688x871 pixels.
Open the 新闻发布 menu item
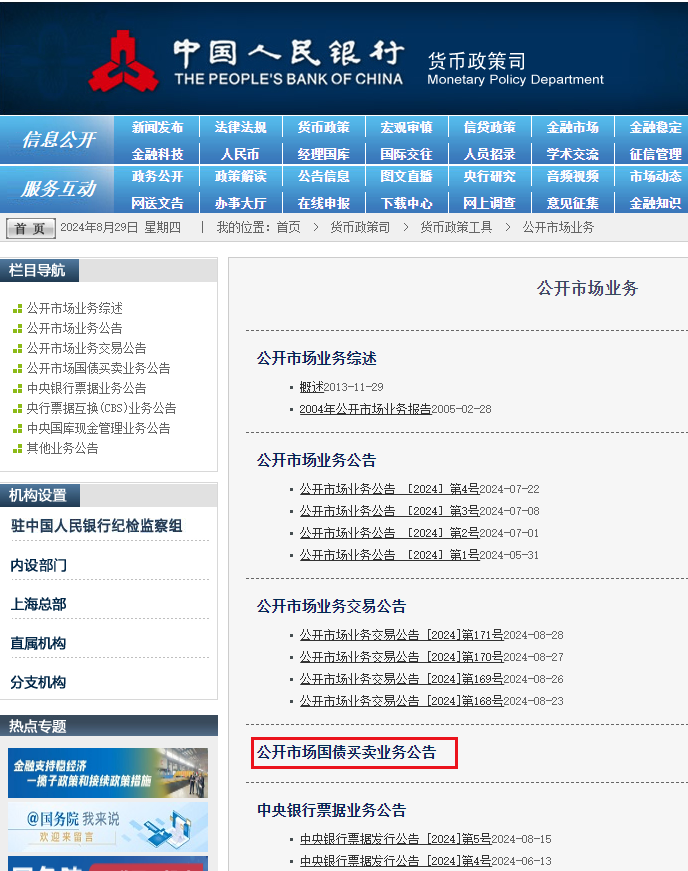click(157, 127)
